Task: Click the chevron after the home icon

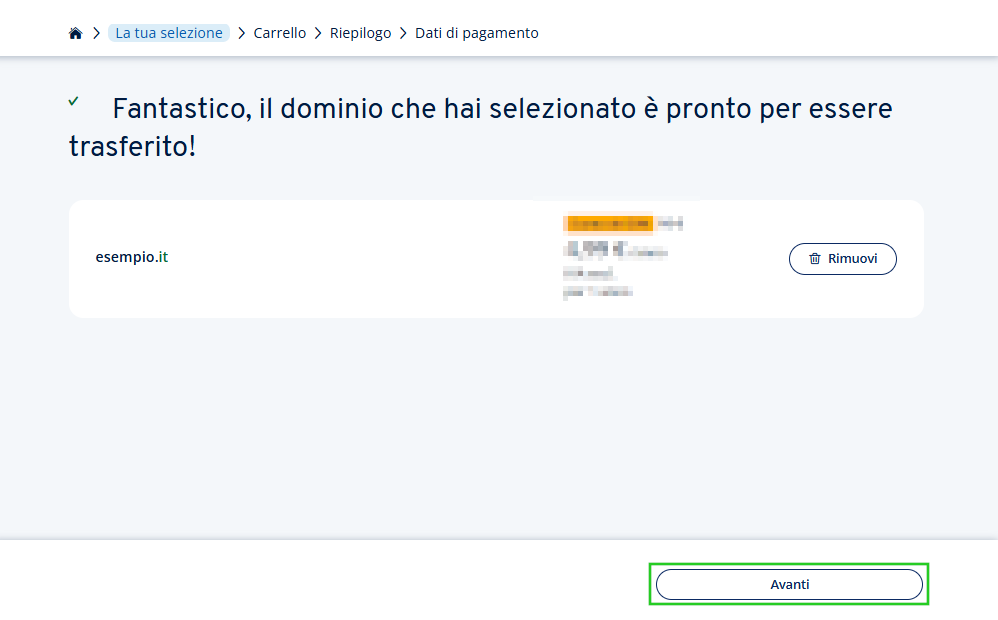Action: 96,32
